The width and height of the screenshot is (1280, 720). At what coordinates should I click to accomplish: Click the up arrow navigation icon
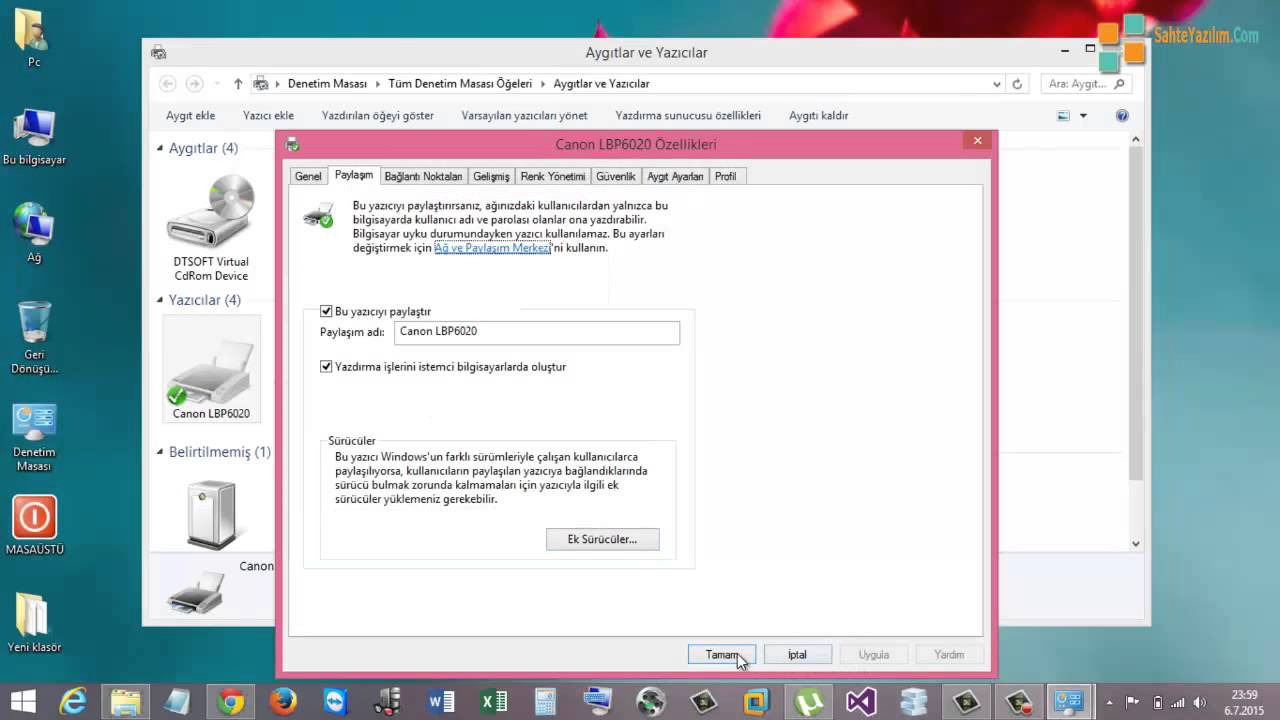pos(238,84)
